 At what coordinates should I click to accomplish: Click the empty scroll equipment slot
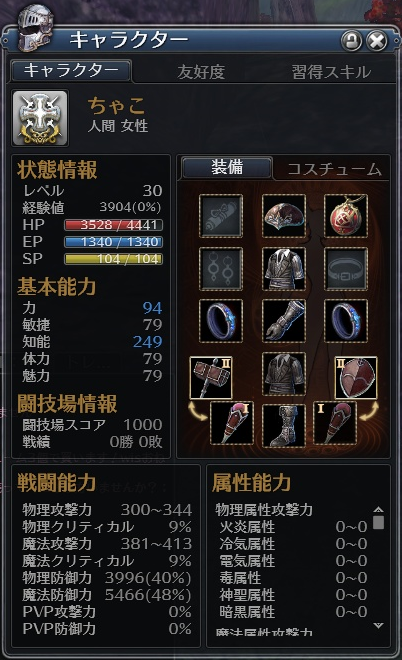[x=221, y=216]
